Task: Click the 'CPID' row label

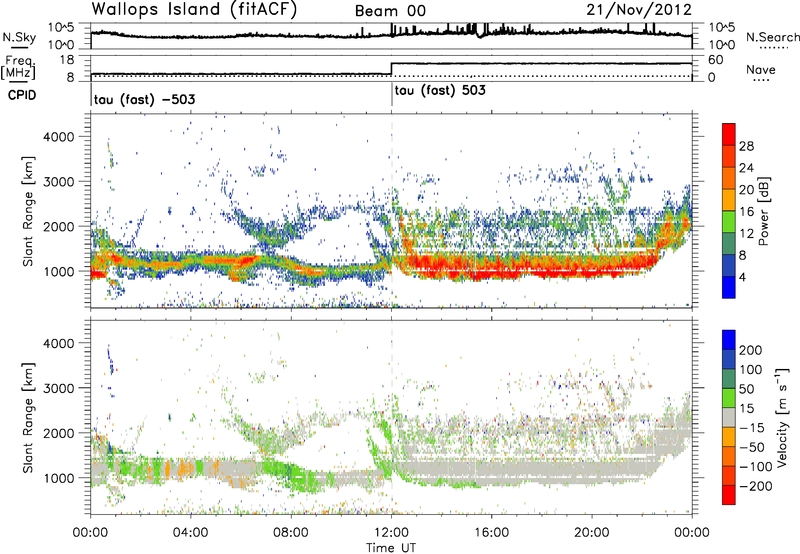Action: click(x=22, y=95)
